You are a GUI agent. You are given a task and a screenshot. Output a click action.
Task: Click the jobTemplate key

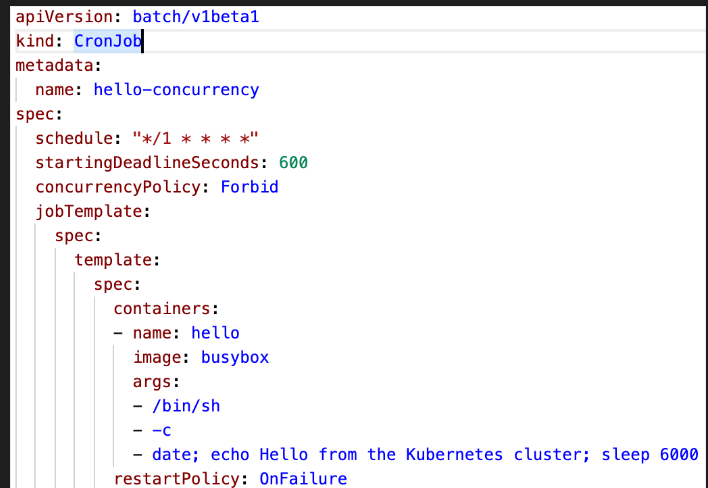88,211
